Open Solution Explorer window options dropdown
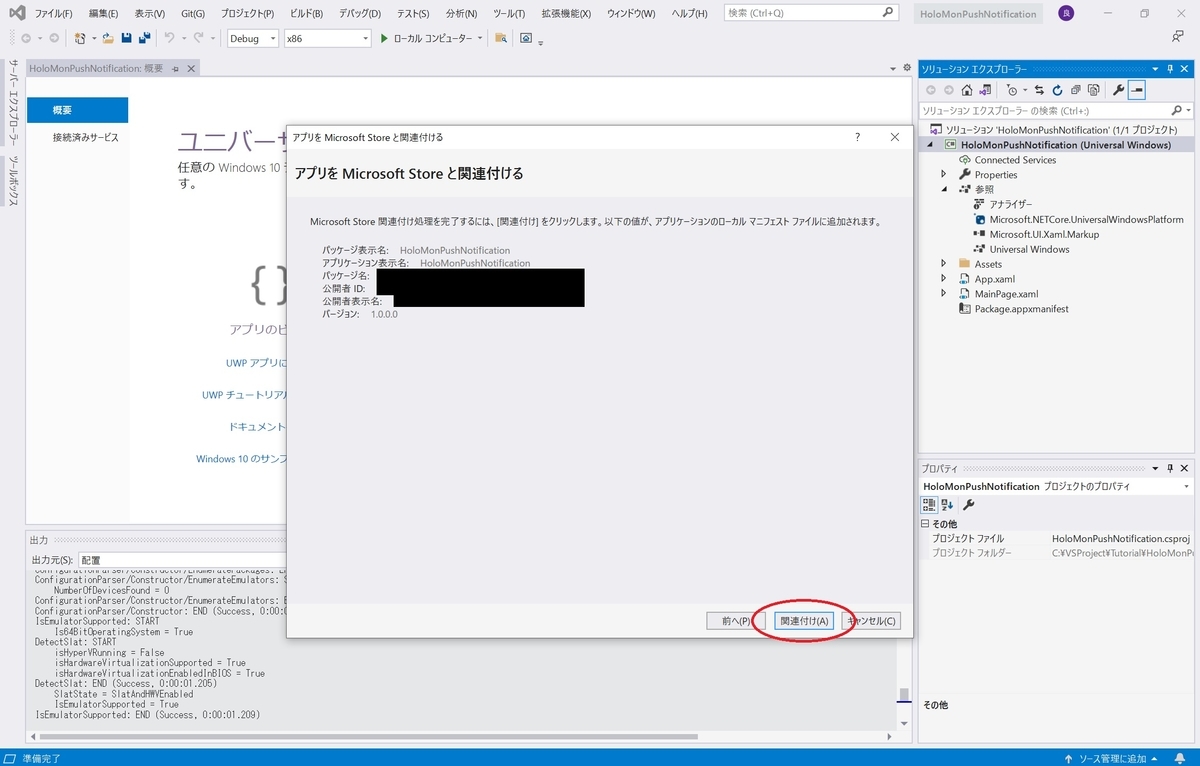 (1156, 69)
